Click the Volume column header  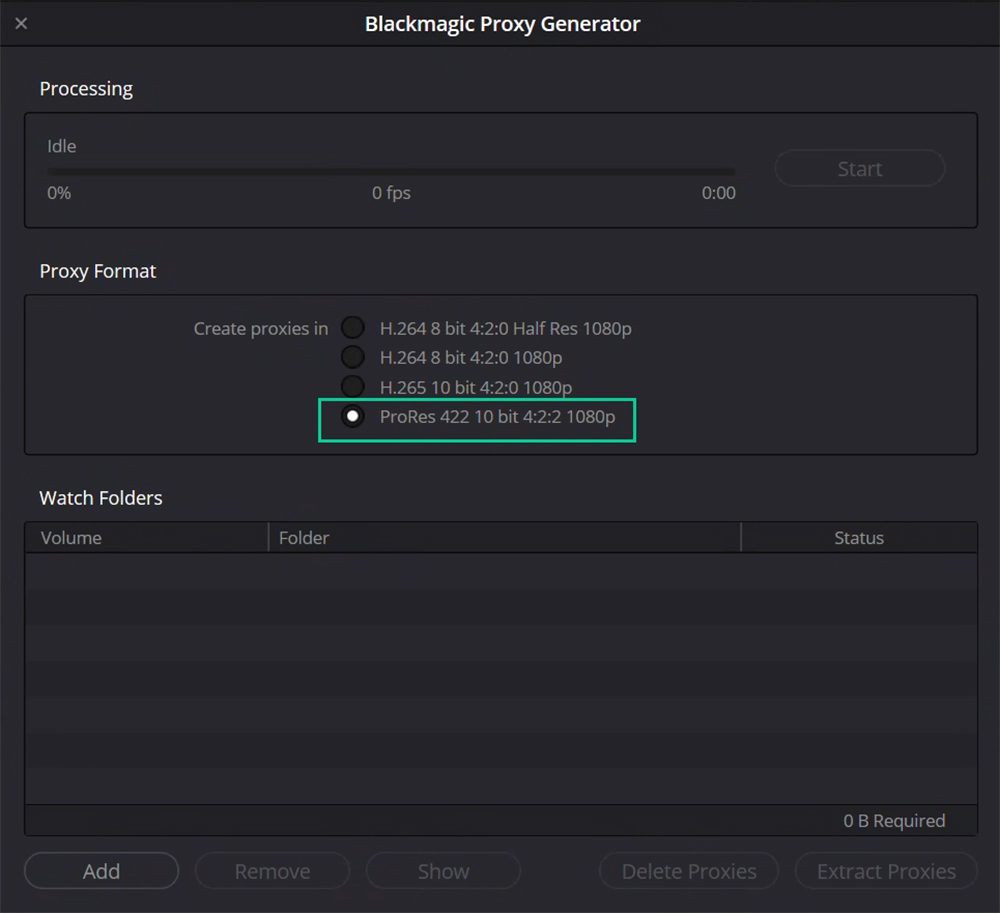71,537
